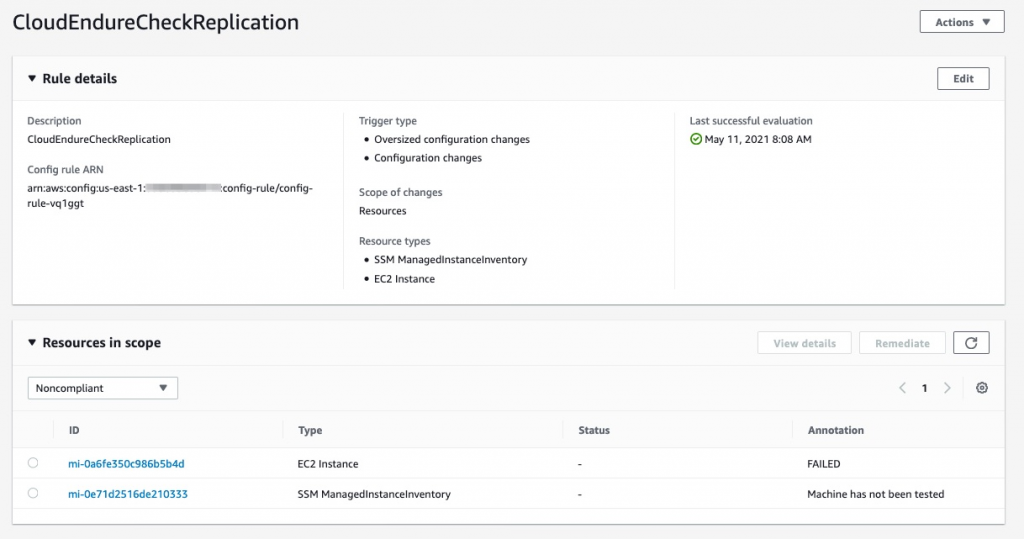
Task: Click 'EC2 Instance' under Resource types
Action: [x=404, y=279]
